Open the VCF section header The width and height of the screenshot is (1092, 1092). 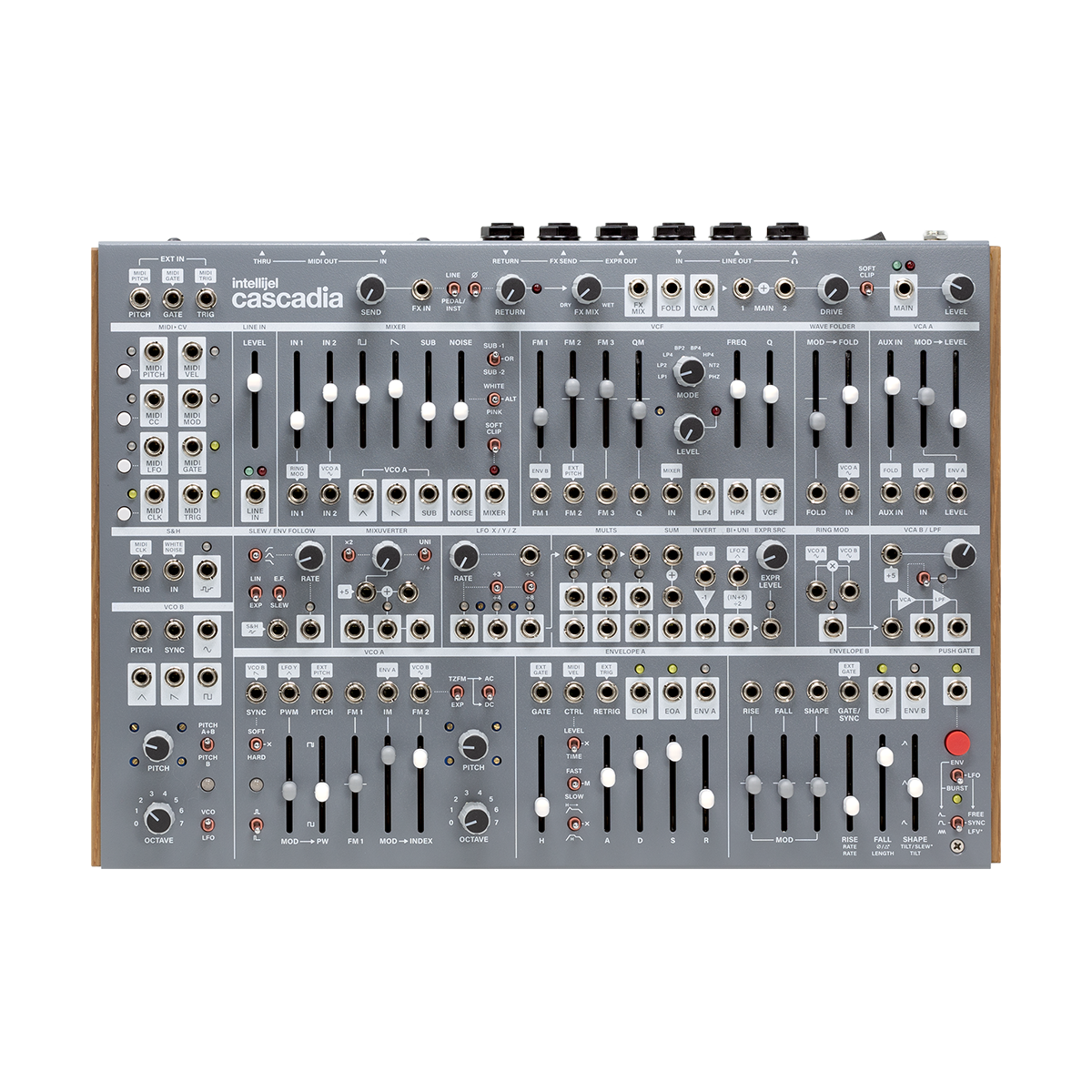(x=658, y=325)
